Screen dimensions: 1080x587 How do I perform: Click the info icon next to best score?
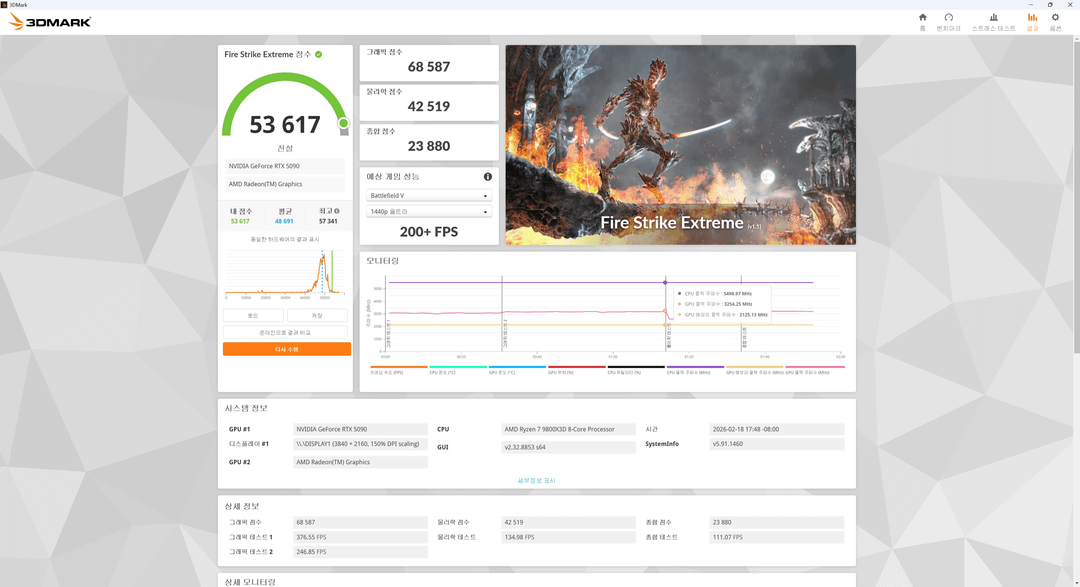pos(336,211)
